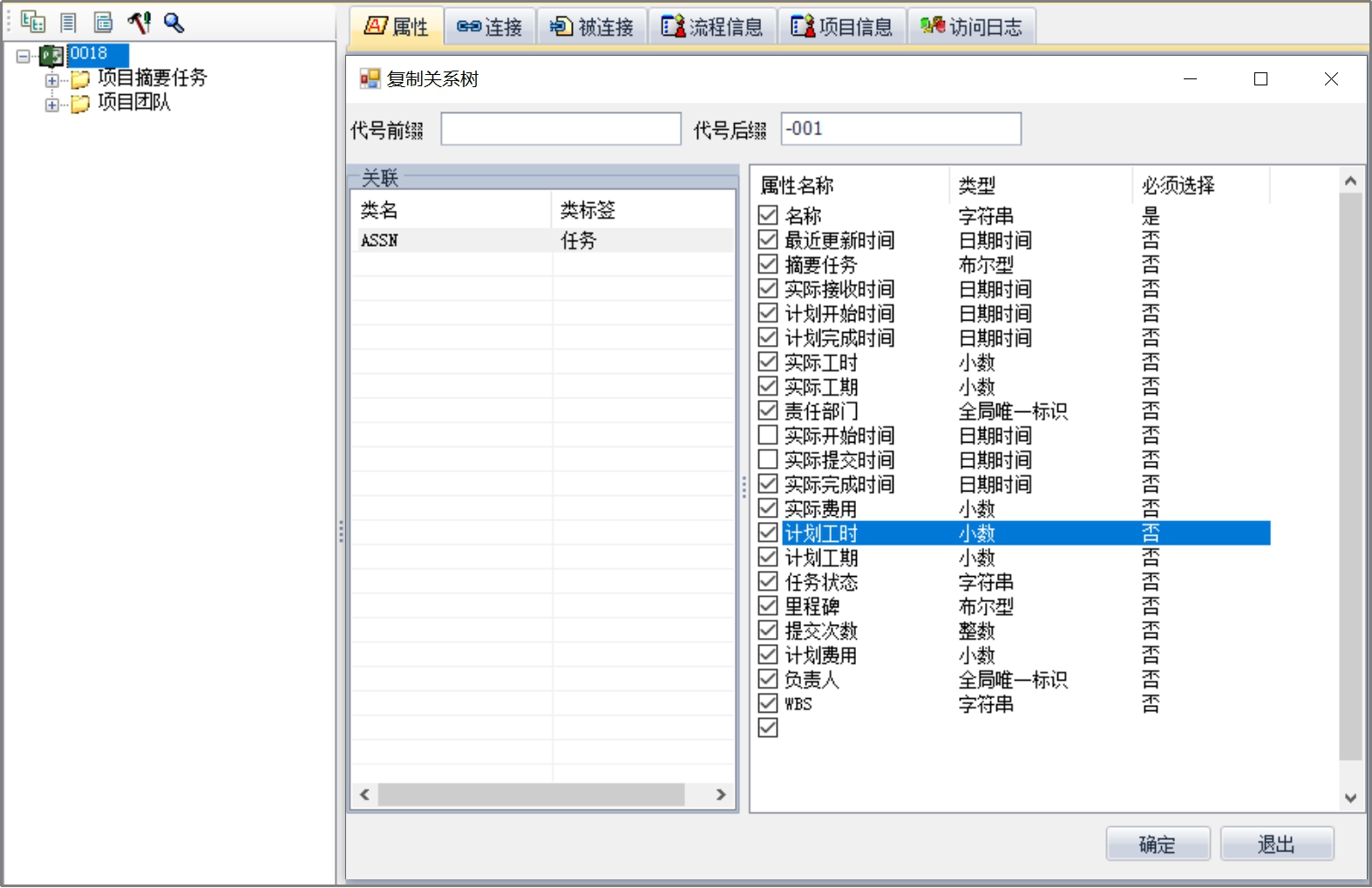The width and height of the screenshot is (1372, 888).
Task: Select the 0018 project node icon
Action: point(51,56)
